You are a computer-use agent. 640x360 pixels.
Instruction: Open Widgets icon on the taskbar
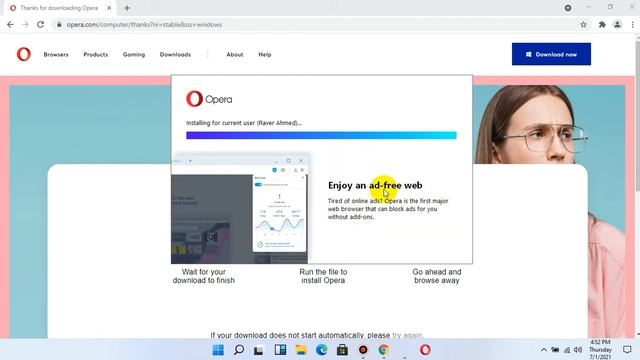pyautogui.click(x=280, y=350)
